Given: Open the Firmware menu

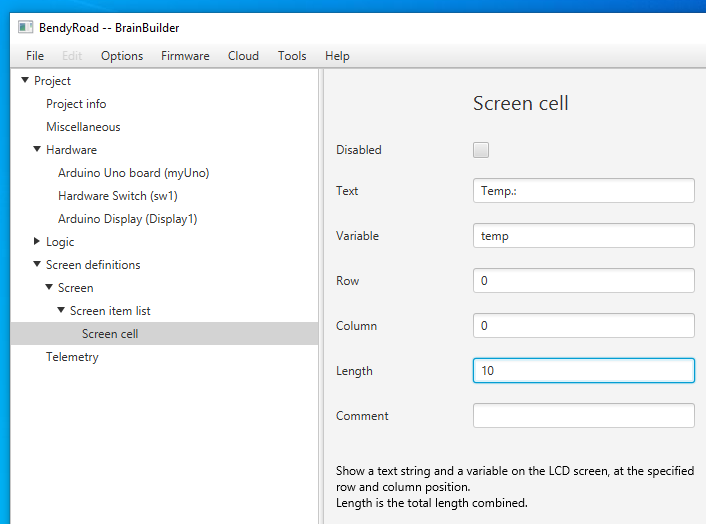Looking at the screenshot, I should tap(185, 56).
